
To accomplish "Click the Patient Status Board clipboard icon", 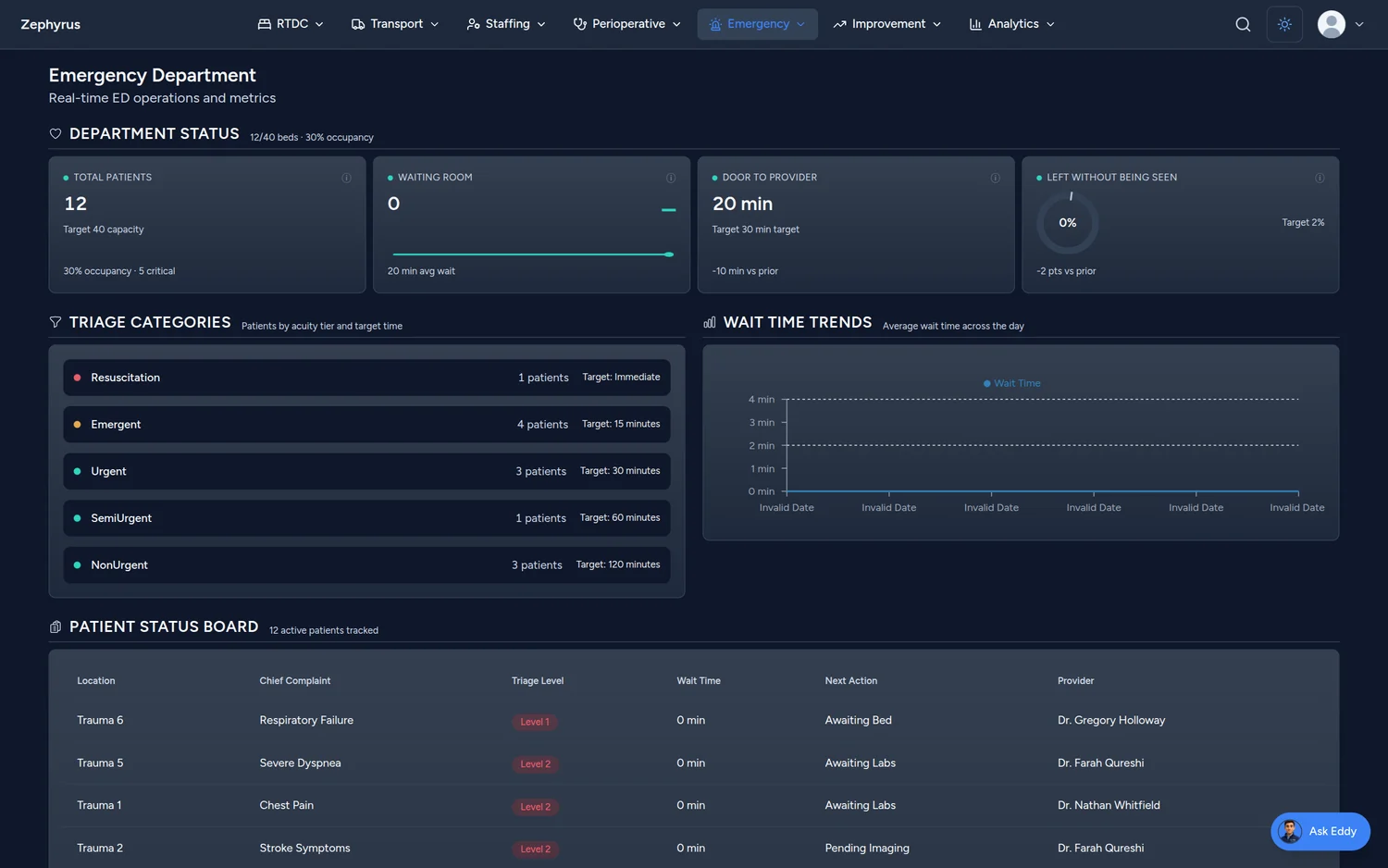I will [56, 627].
